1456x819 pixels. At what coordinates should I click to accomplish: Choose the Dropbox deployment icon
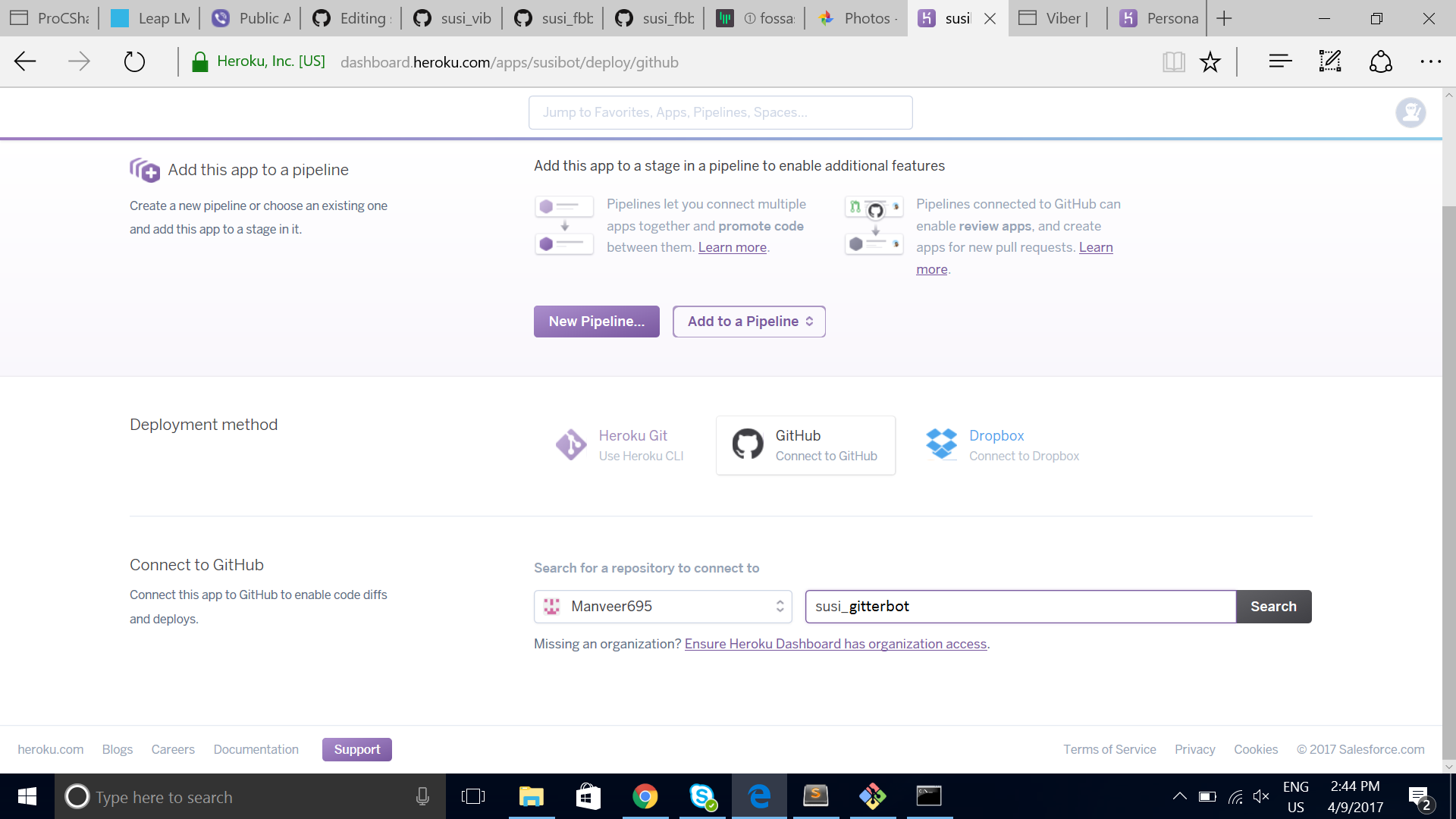941,444
